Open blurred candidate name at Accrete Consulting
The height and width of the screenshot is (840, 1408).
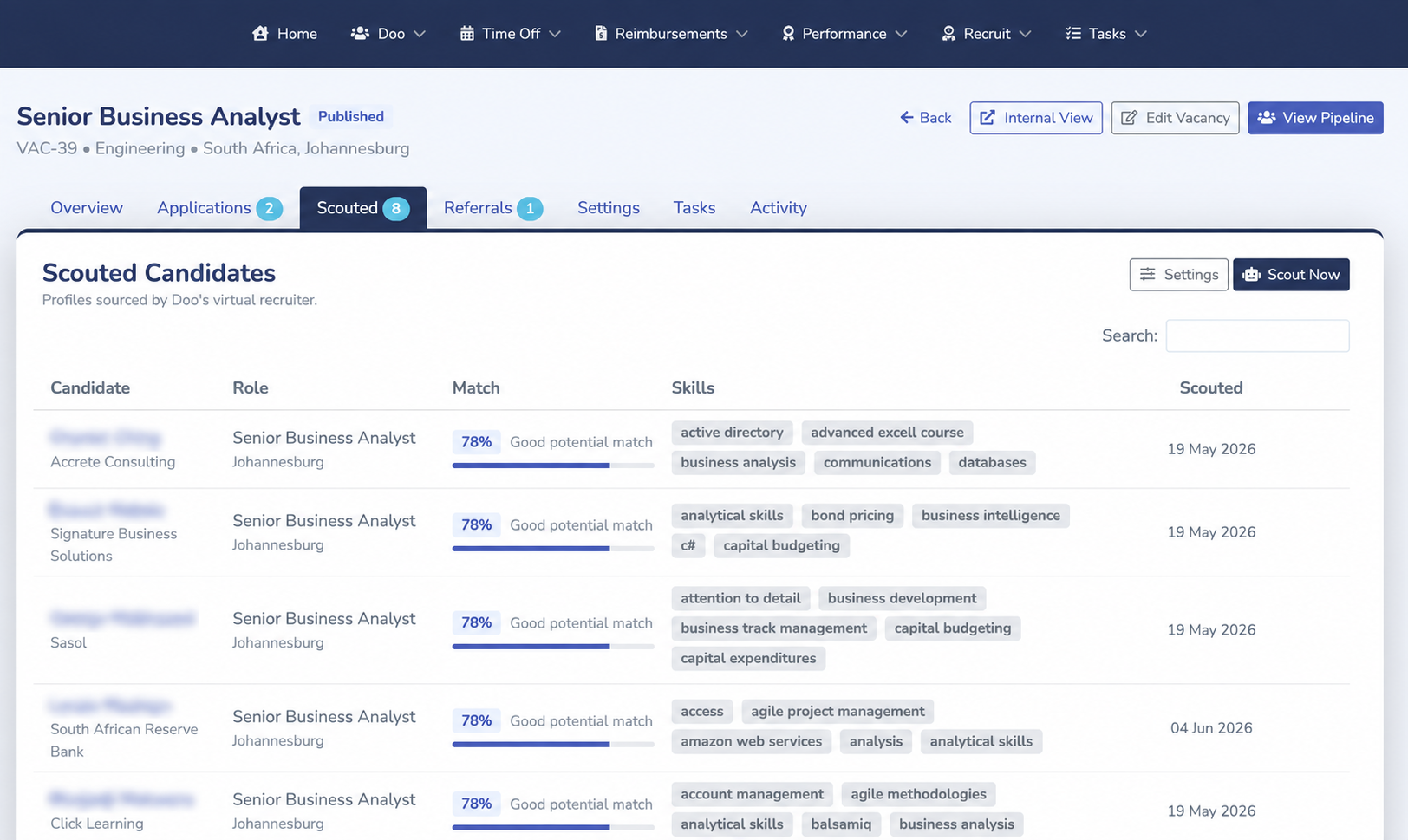point(106,438)
